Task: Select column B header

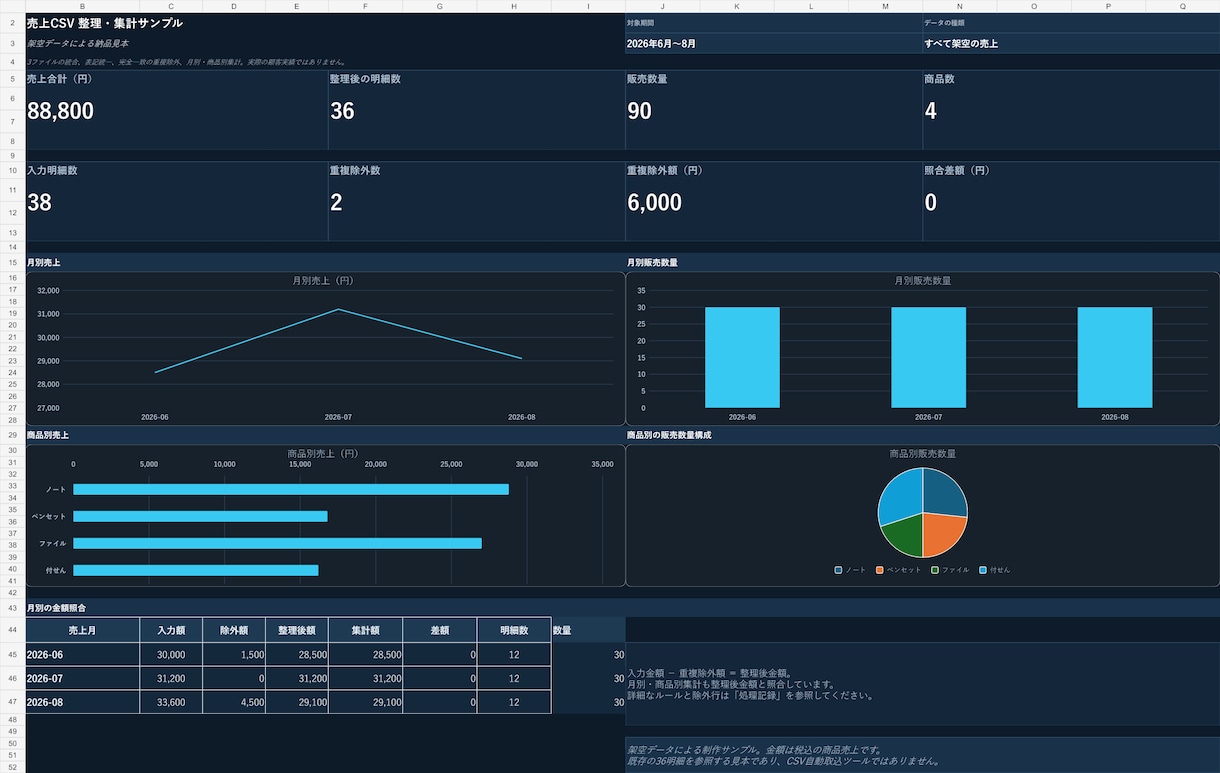Action: 82,6
